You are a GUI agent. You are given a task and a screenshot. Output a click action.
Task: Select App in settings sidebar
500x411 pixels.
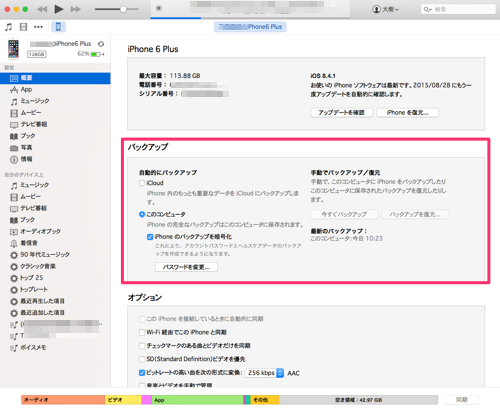pos(55,89)
